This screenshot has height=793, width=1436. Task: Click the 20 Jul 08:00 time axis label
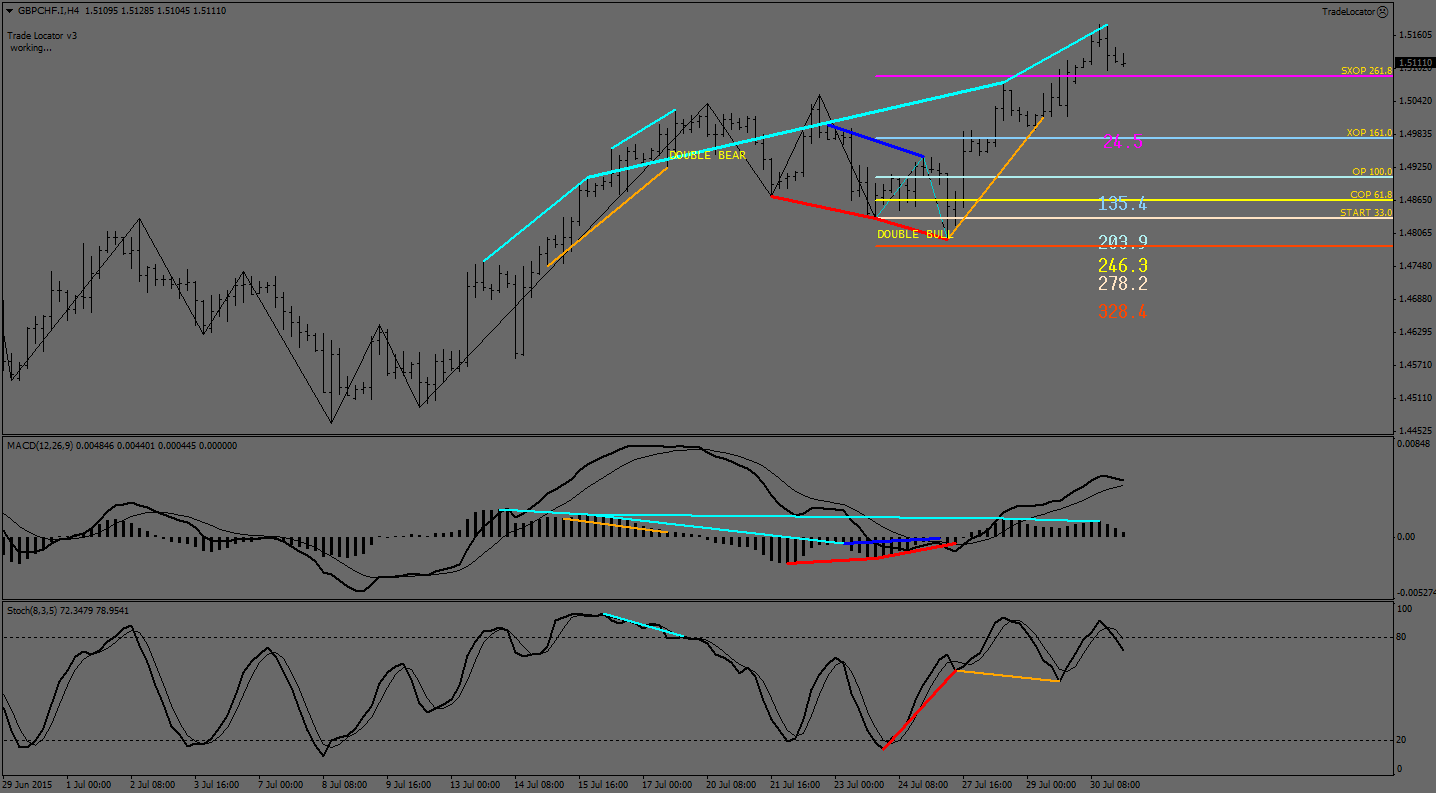730,785
